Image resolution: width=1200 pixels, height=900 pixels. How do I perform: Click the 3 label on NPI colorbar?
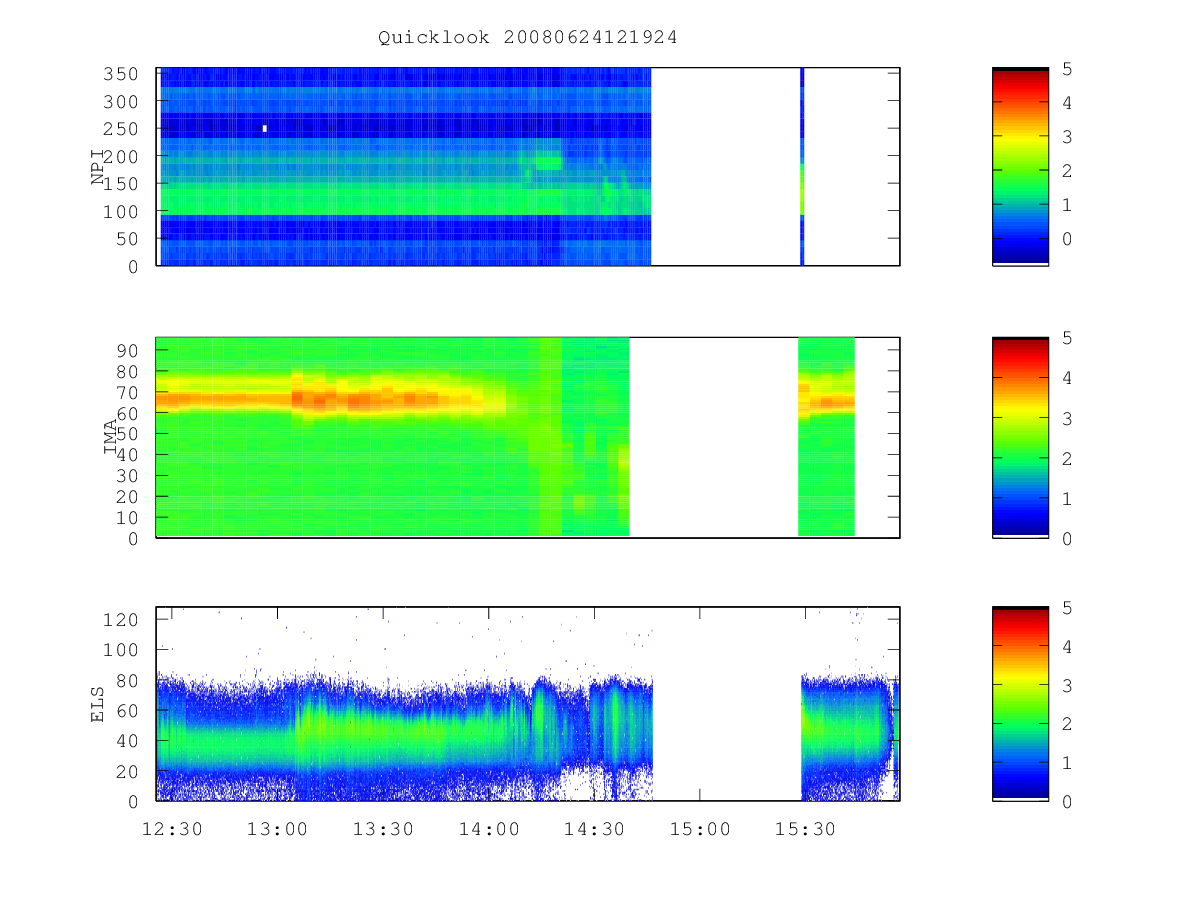point(1067,136)
